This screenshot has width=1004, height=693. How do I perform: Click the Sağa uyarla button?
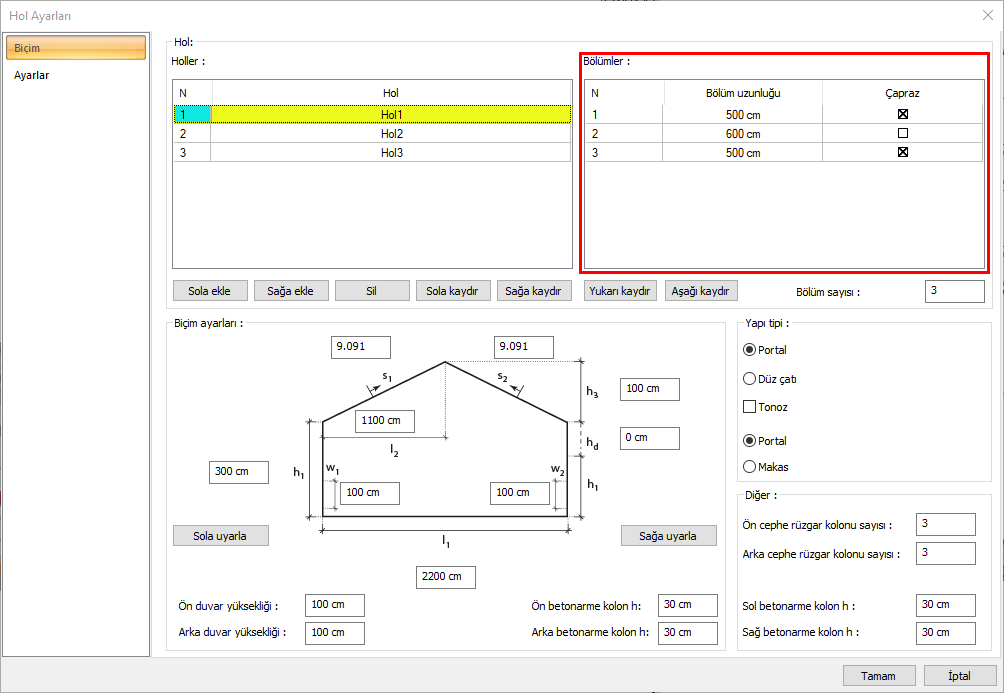click(668, 536)
